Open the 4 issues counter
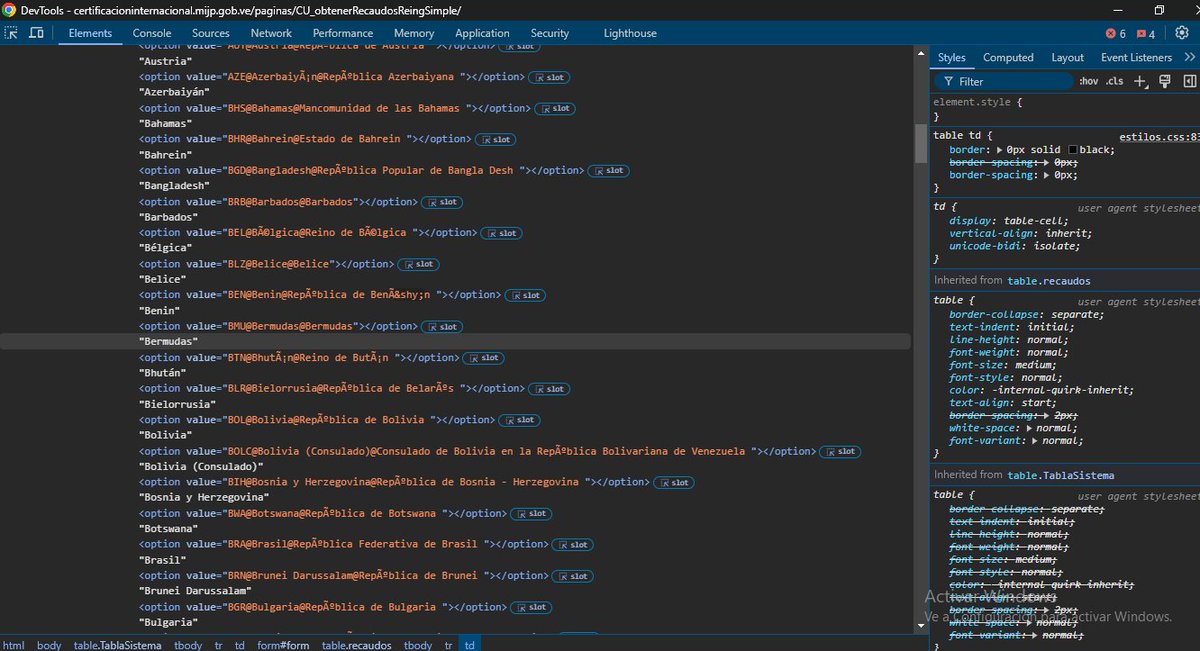Screen dimensions: 1200x651 [1146, 33]
